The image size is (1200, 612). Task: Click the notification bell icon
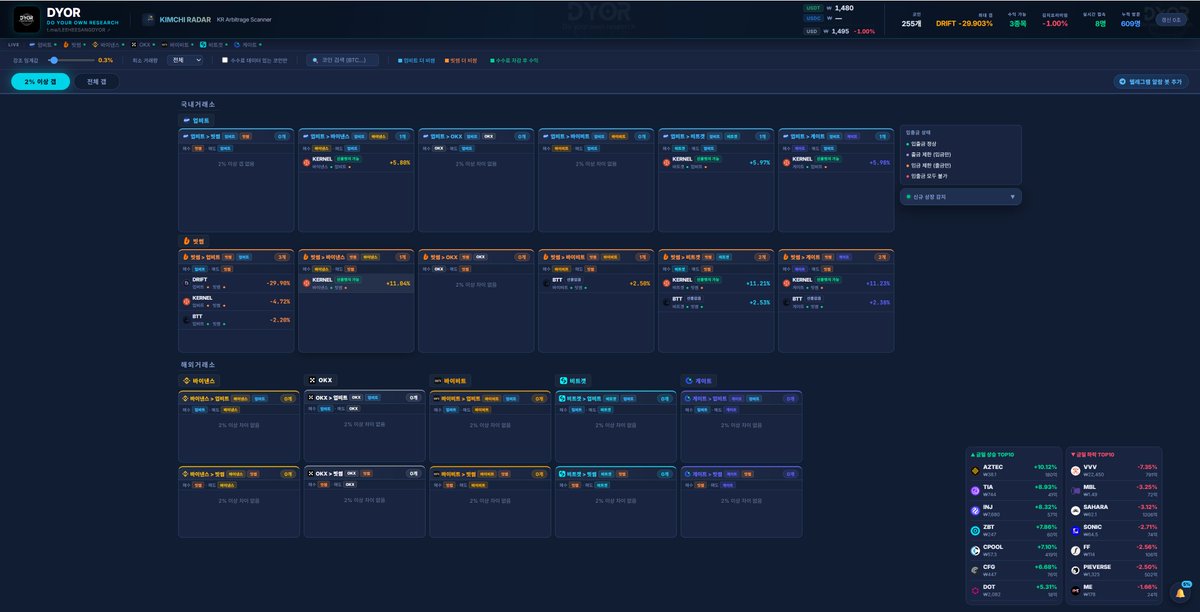pyautogui.click(x=1181, y=594)
